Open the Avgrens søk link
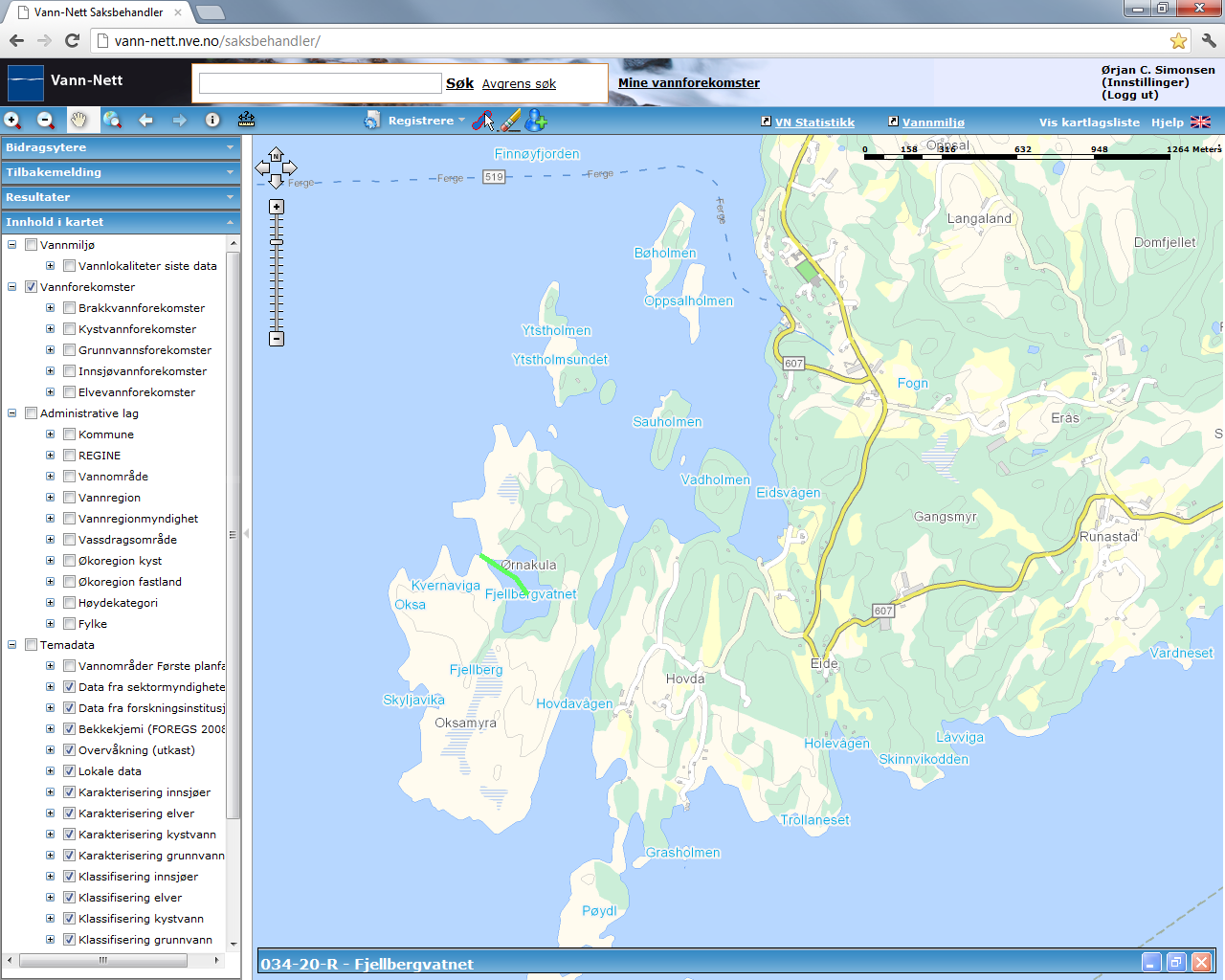1225x980 pixels. click(x=519, y=84)
